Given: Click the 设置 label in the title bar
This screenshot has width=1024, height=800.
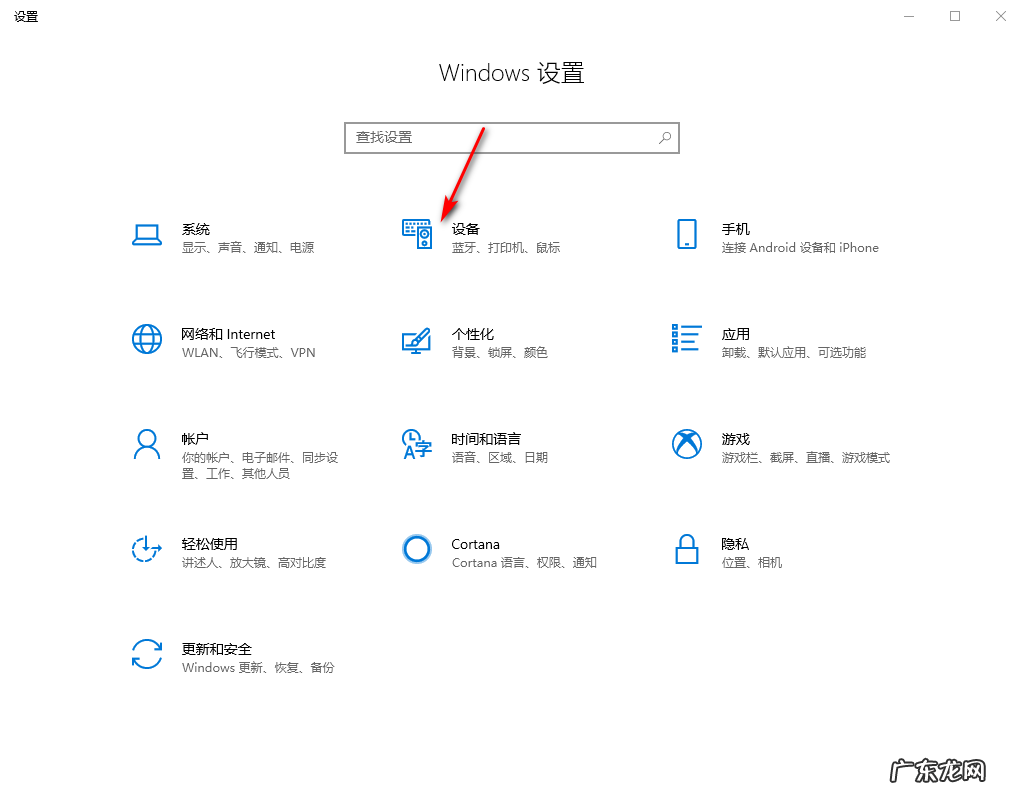Looking at the screenshot, I should click(26, 16).
